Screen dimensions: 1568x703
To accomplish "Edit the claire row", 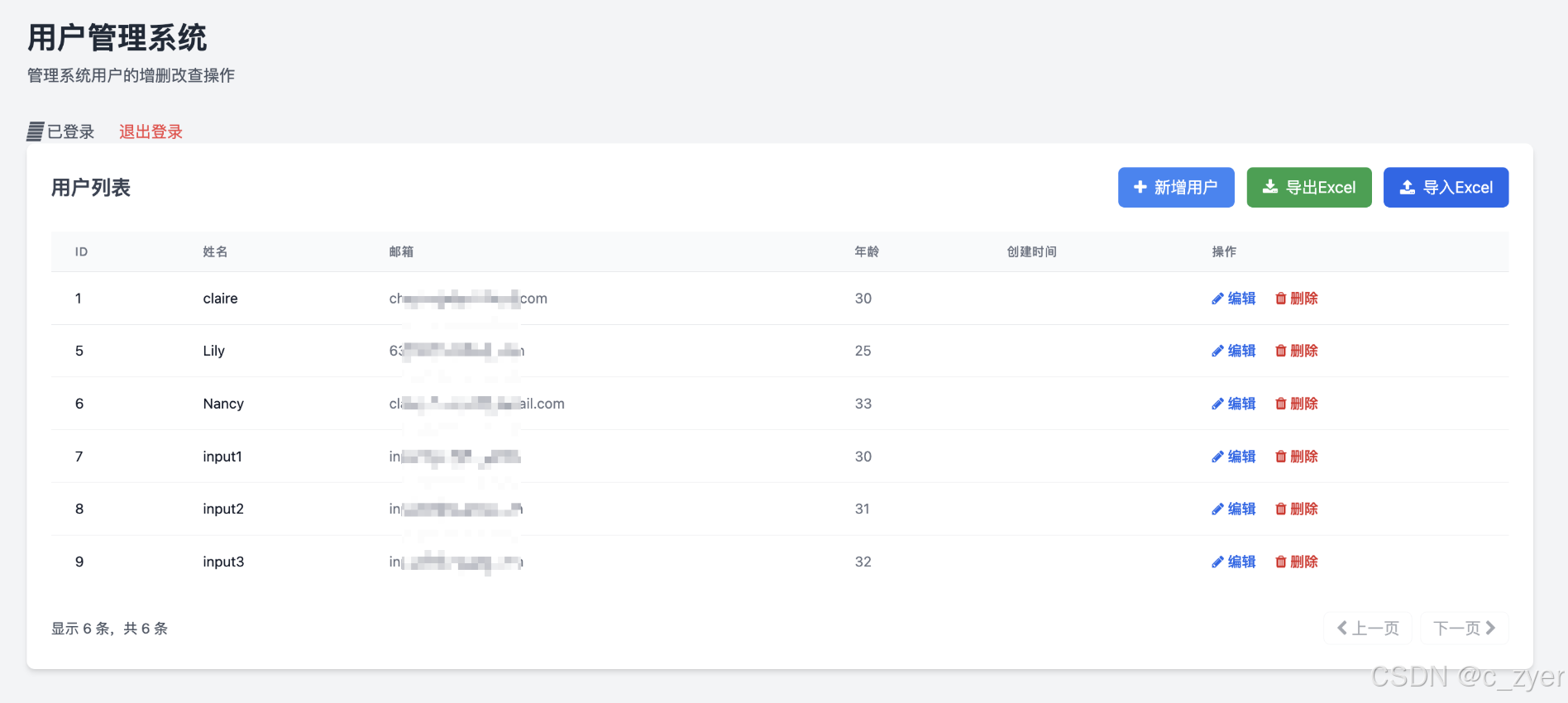I will pos(1234,299).
